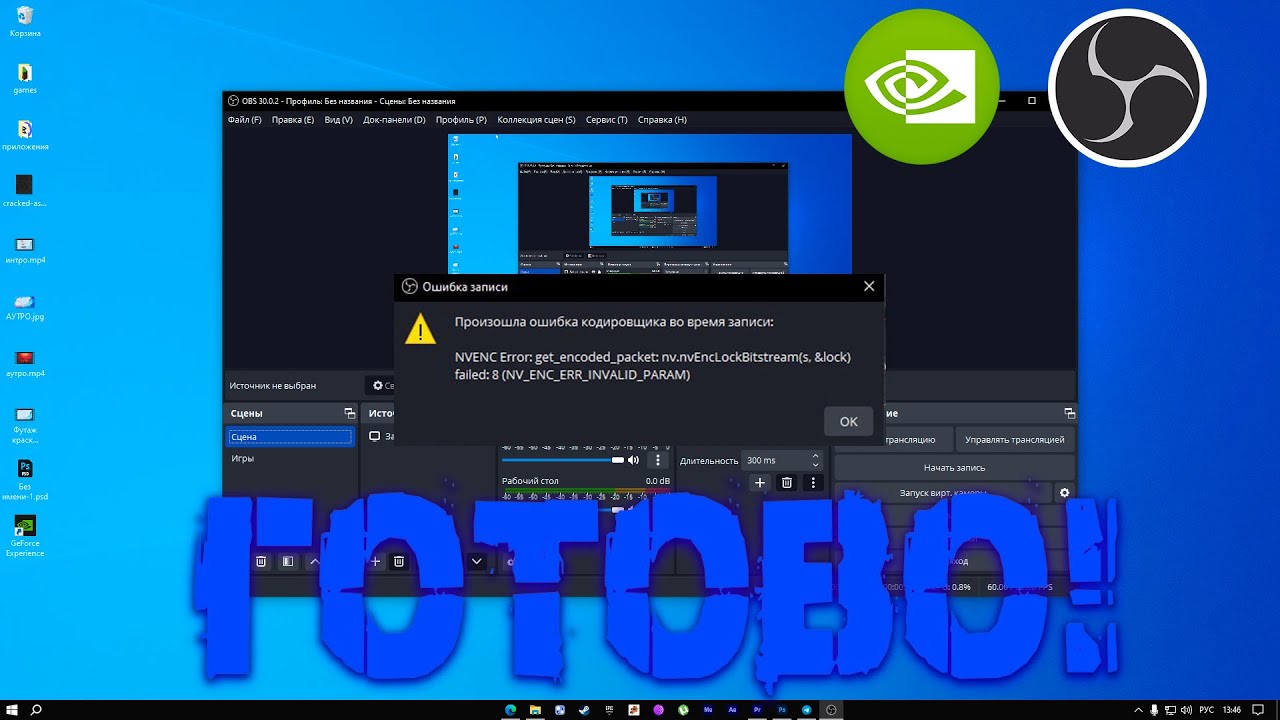Click the OBS preview canvas
This screenshot has width=1280, height=720.
coord(650,204)
